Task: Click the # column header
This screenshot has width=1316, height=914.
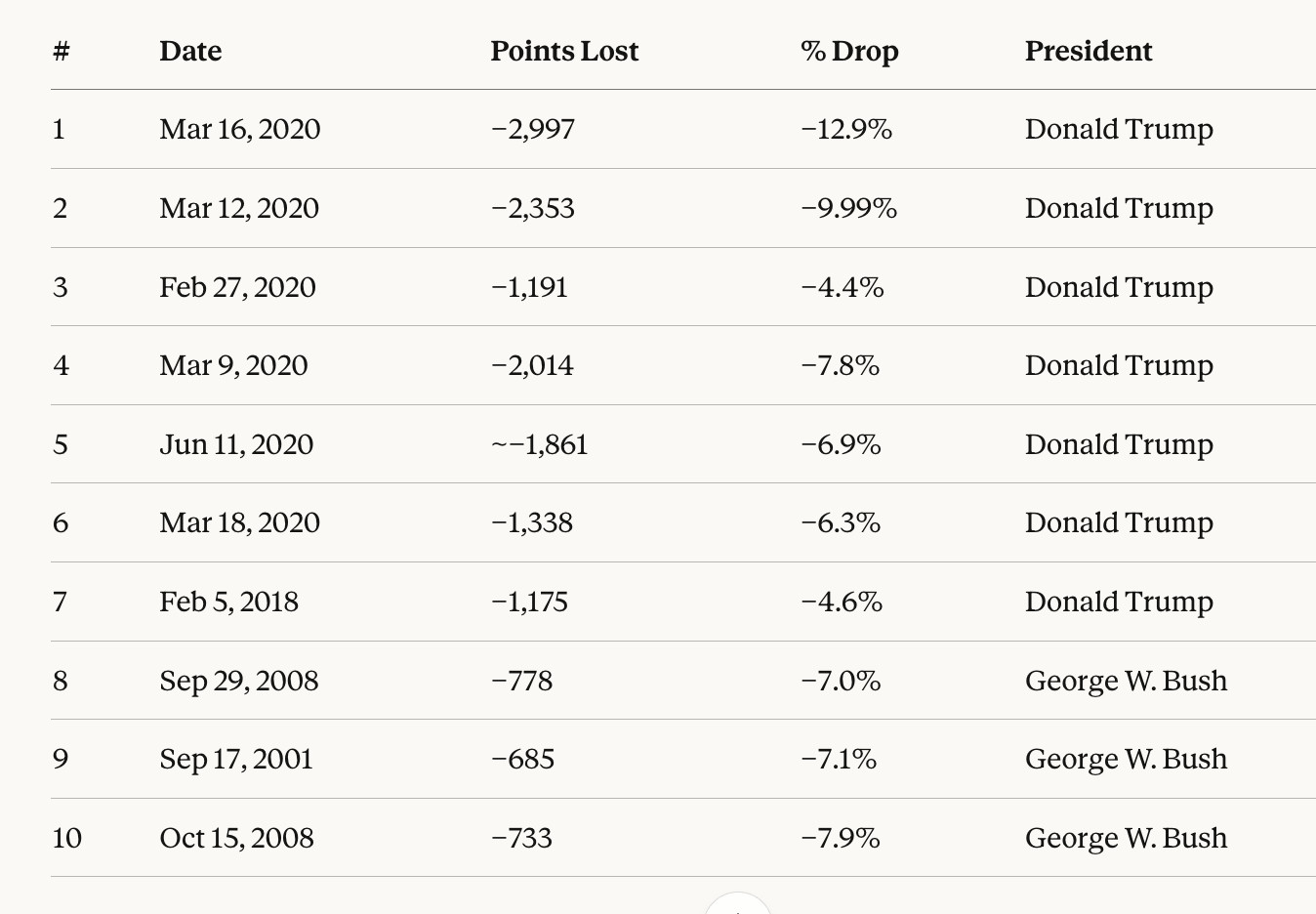Action: [x=62, y=51]
